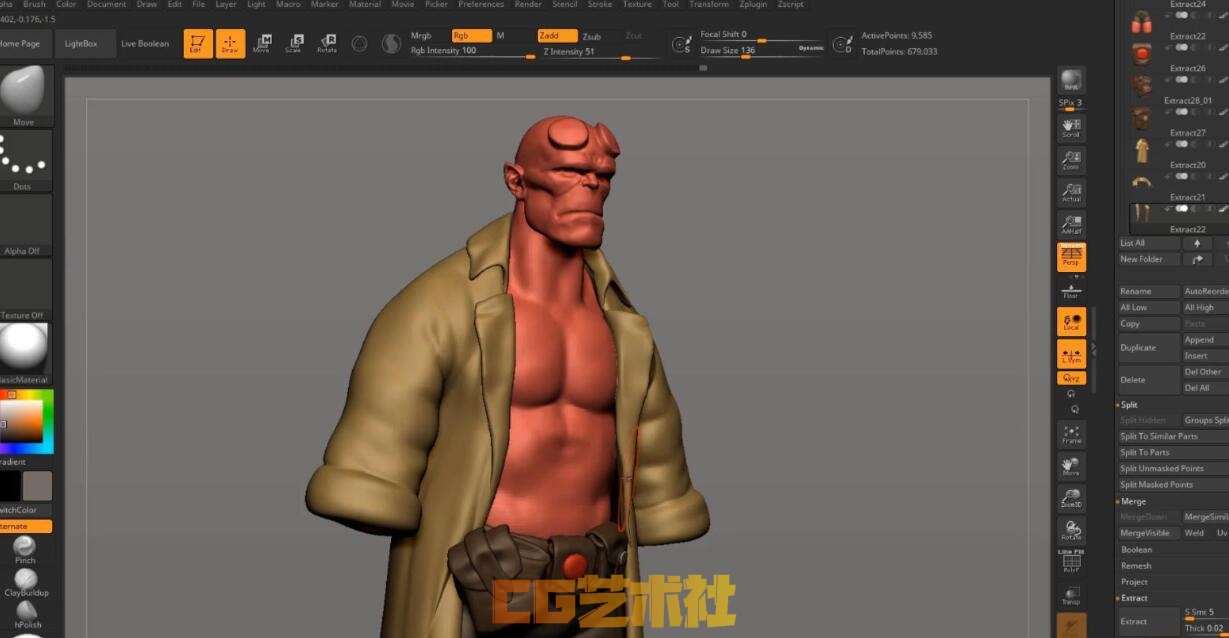This screenshot has width=1229, height=638.
Task: Open the Preferences menu
Action: click(x=481, y=4)
